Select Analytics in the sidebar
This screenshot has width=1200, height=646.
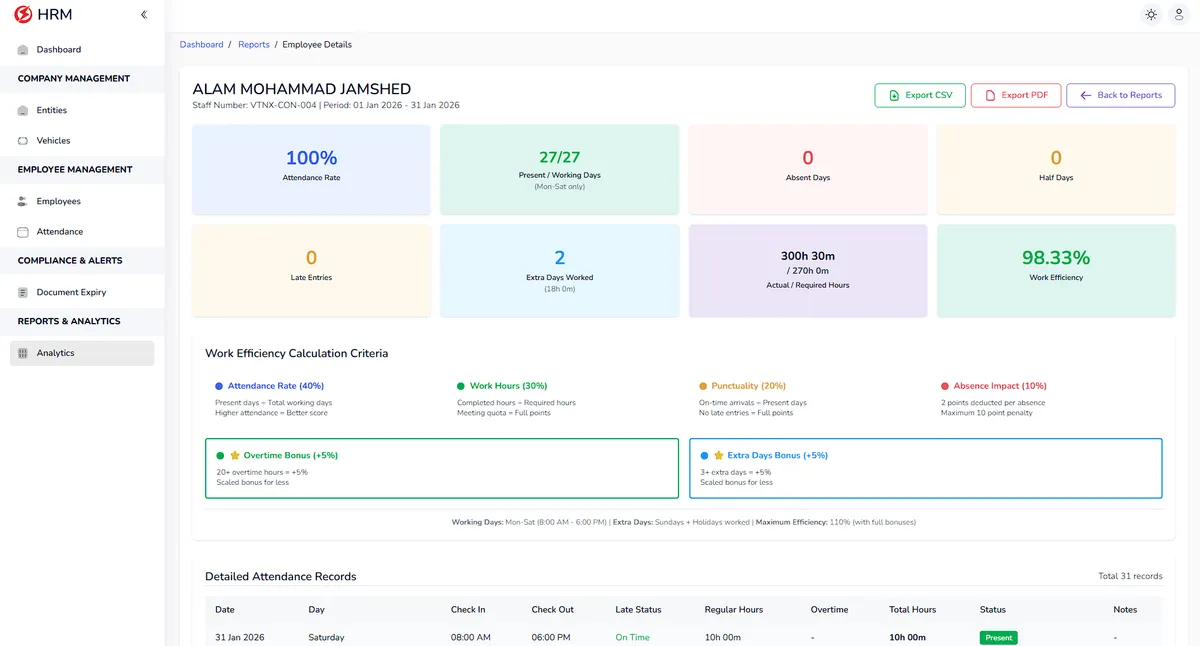[82, 353]
